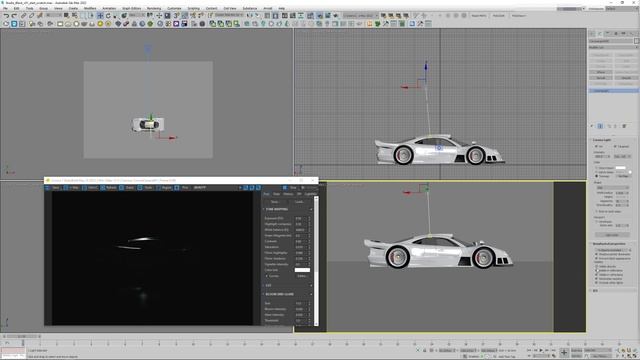Click Refresh button in Corona VFB toolbar
The height and width of the screenshot is (360, 640).
(x=109, y=187)
